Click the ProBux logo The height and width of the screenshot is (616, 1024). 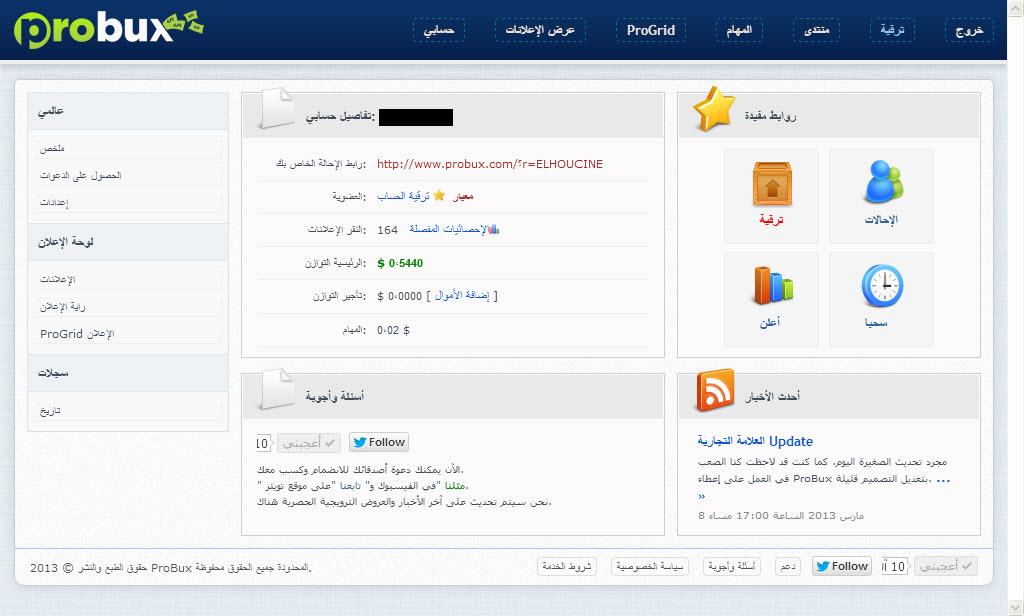[x=95, y=31]
